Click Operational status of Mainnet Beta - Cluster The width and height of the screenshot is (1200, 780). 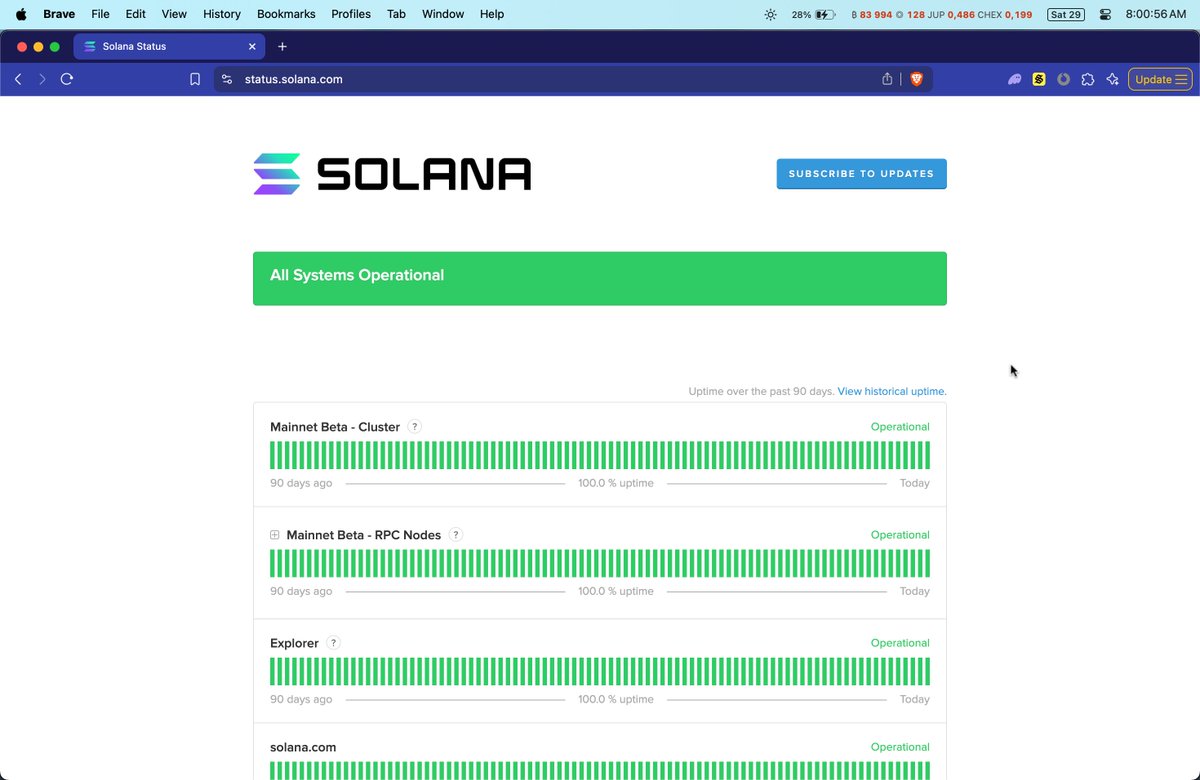tap(900, 426)
